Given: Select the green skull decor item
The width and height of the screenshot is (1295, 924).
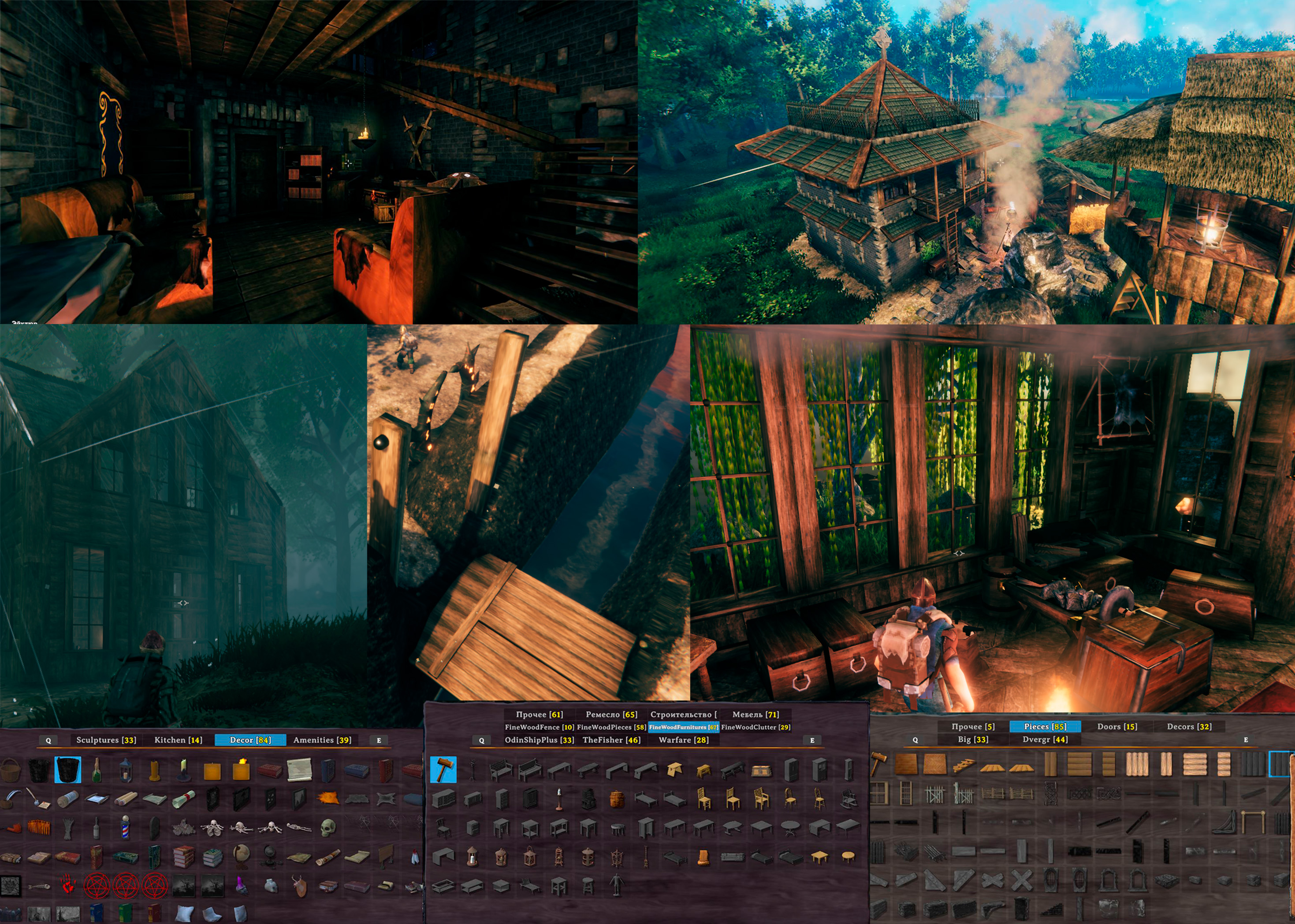Looking at the screenshot, I should pos(328,827).
